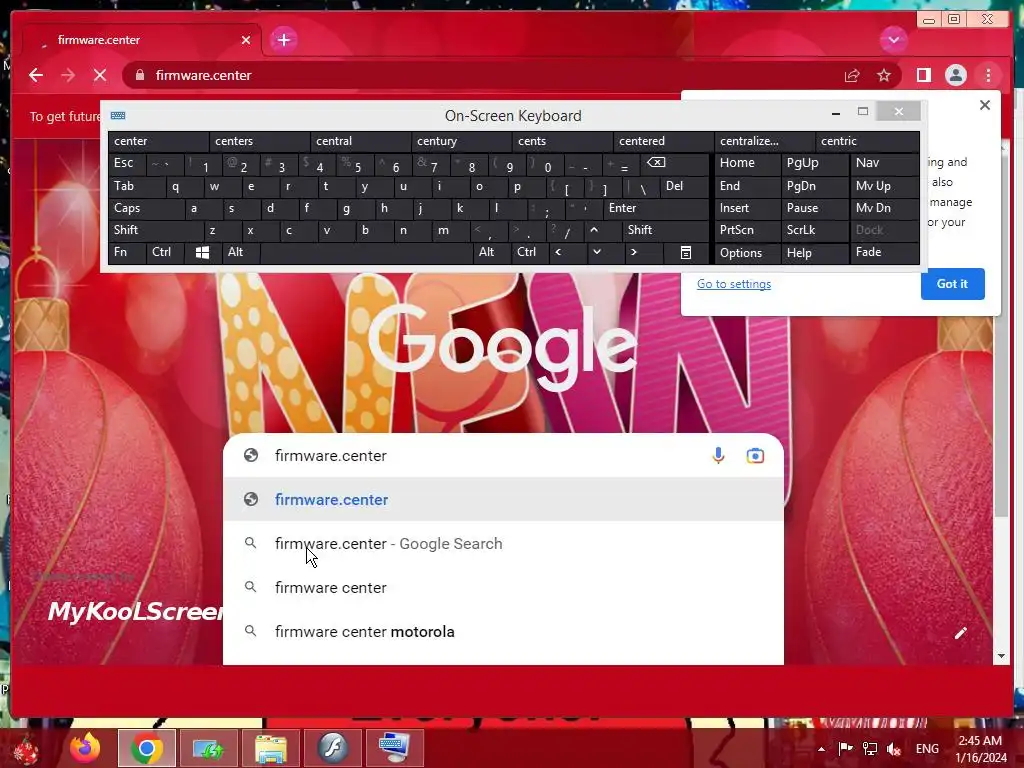
Task: Pick the 'firmware center' search suggestion
Action: click(x=503, y=587)
